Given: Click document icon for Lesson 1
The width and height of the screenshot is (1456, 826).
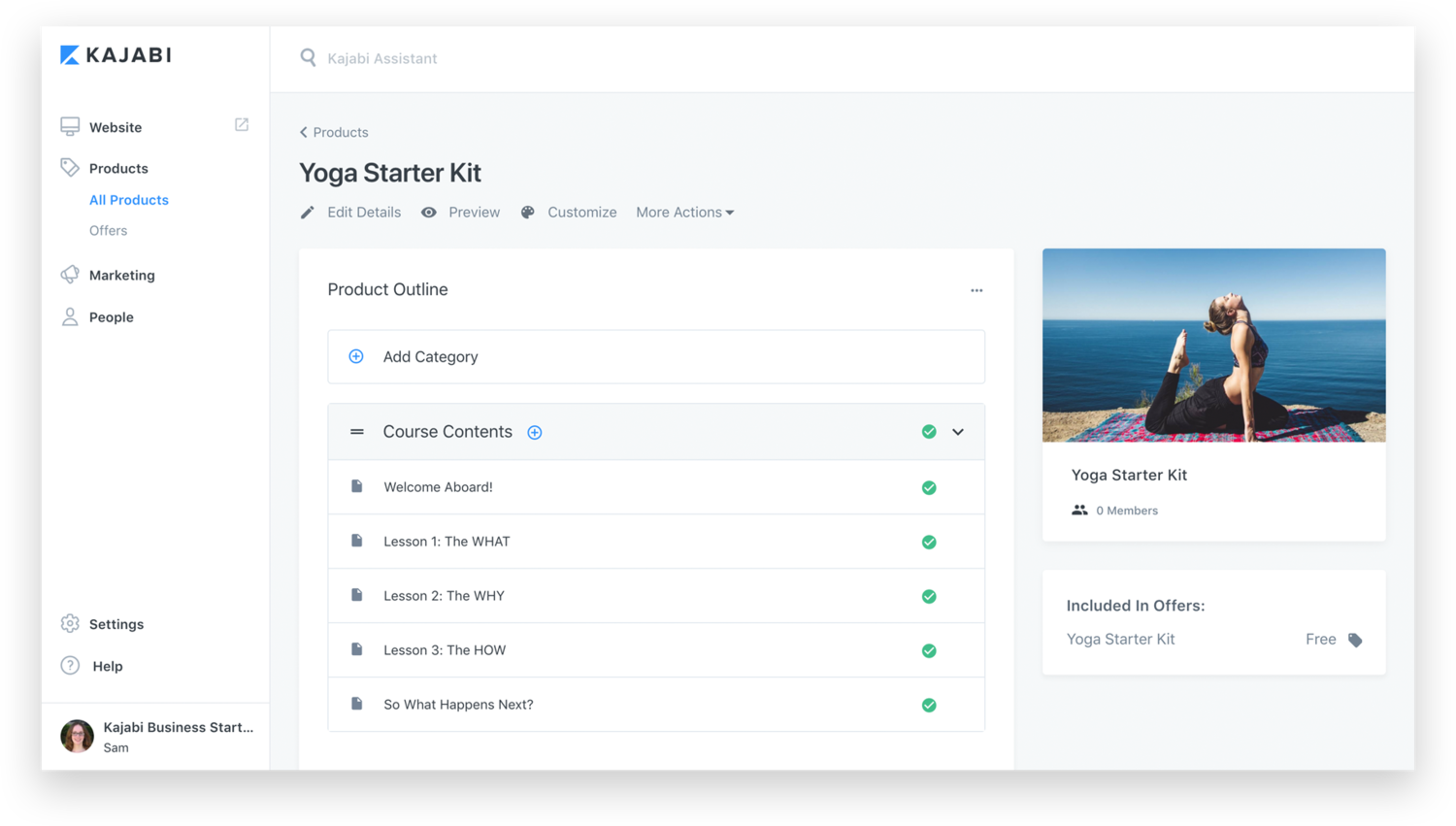Looking at the screenshot, I should pyautogui.click(x=357, y=541).
